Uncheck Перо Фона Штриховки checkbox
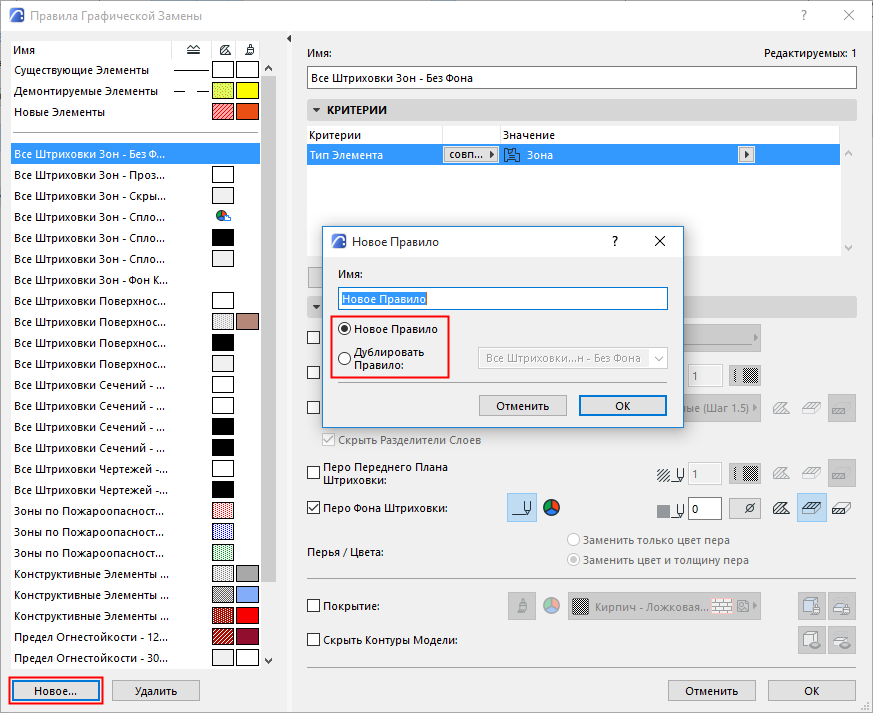 [x=313, y=508]
